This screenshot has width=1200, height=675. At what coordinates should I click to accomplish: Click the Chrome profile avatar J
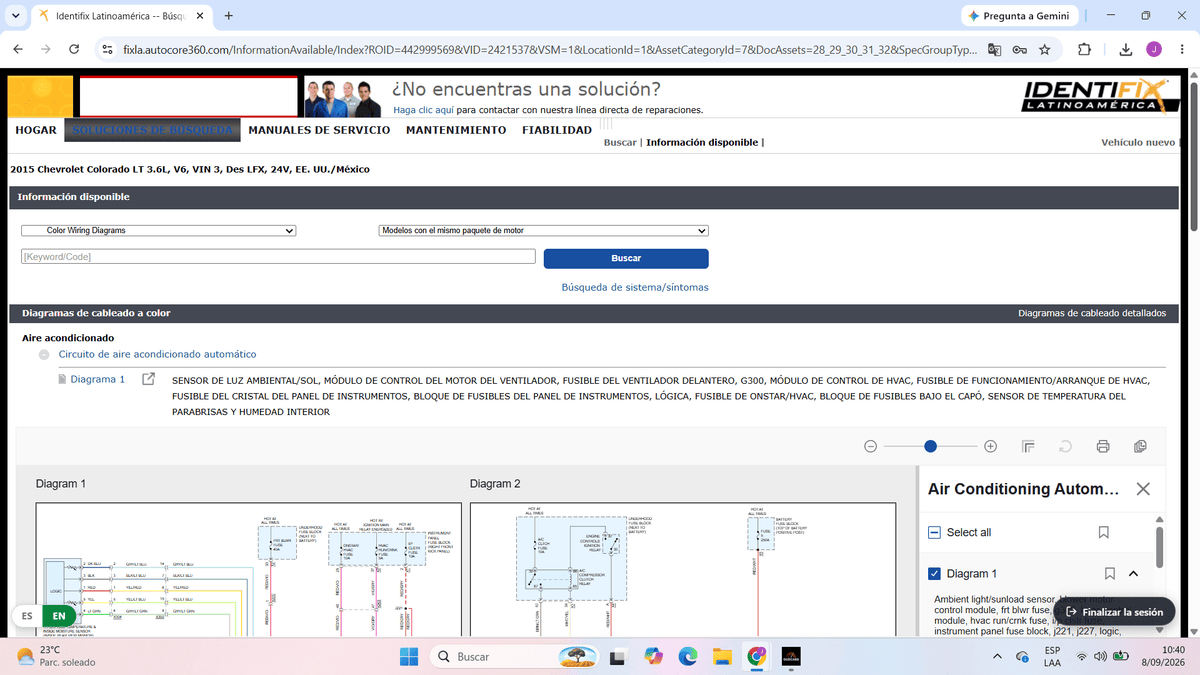(x=1154, y=49)
